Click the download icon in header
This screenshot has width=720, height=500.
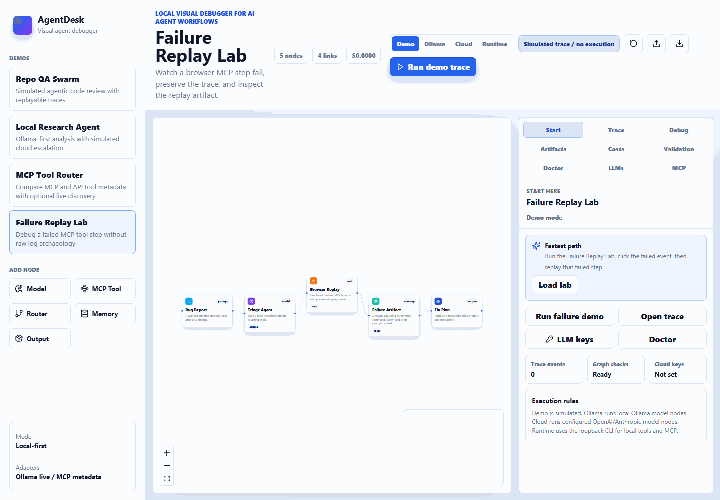(x=679, y=44)
